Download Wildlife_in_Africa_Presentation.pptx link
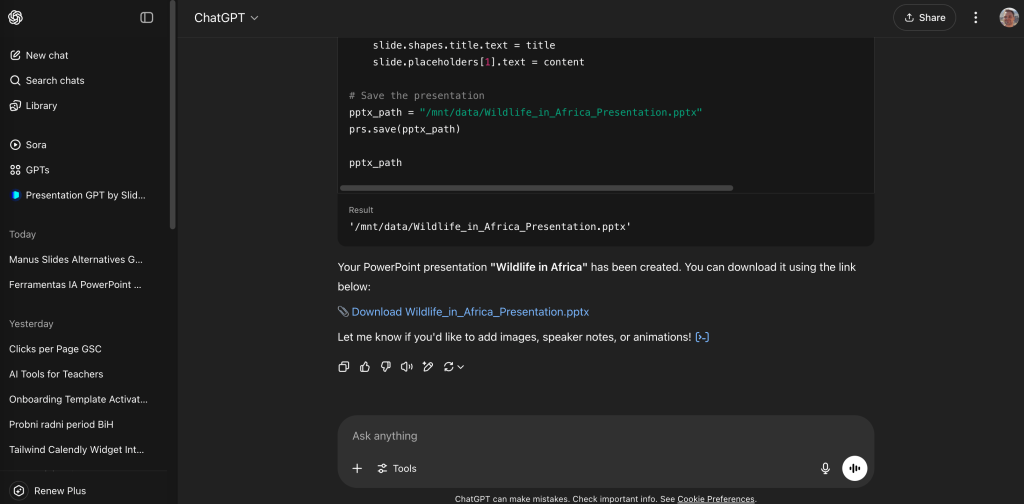Image resolution: width=1024 pixels, height=504 pixels. [470, 312]
